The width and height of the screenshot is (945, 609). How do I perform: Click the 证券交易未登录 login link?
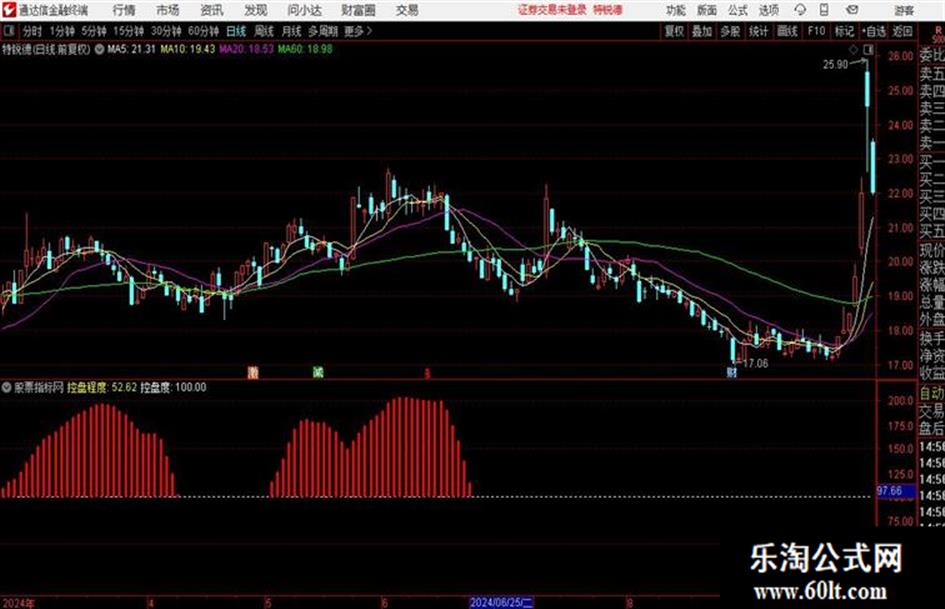552,10
